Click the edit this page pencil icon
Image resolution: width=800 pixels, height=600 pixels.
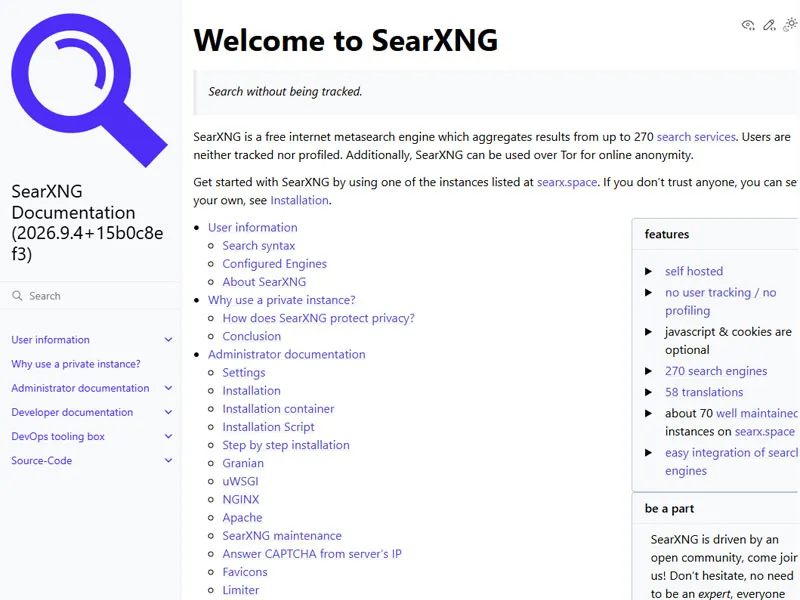pos(769,25)
